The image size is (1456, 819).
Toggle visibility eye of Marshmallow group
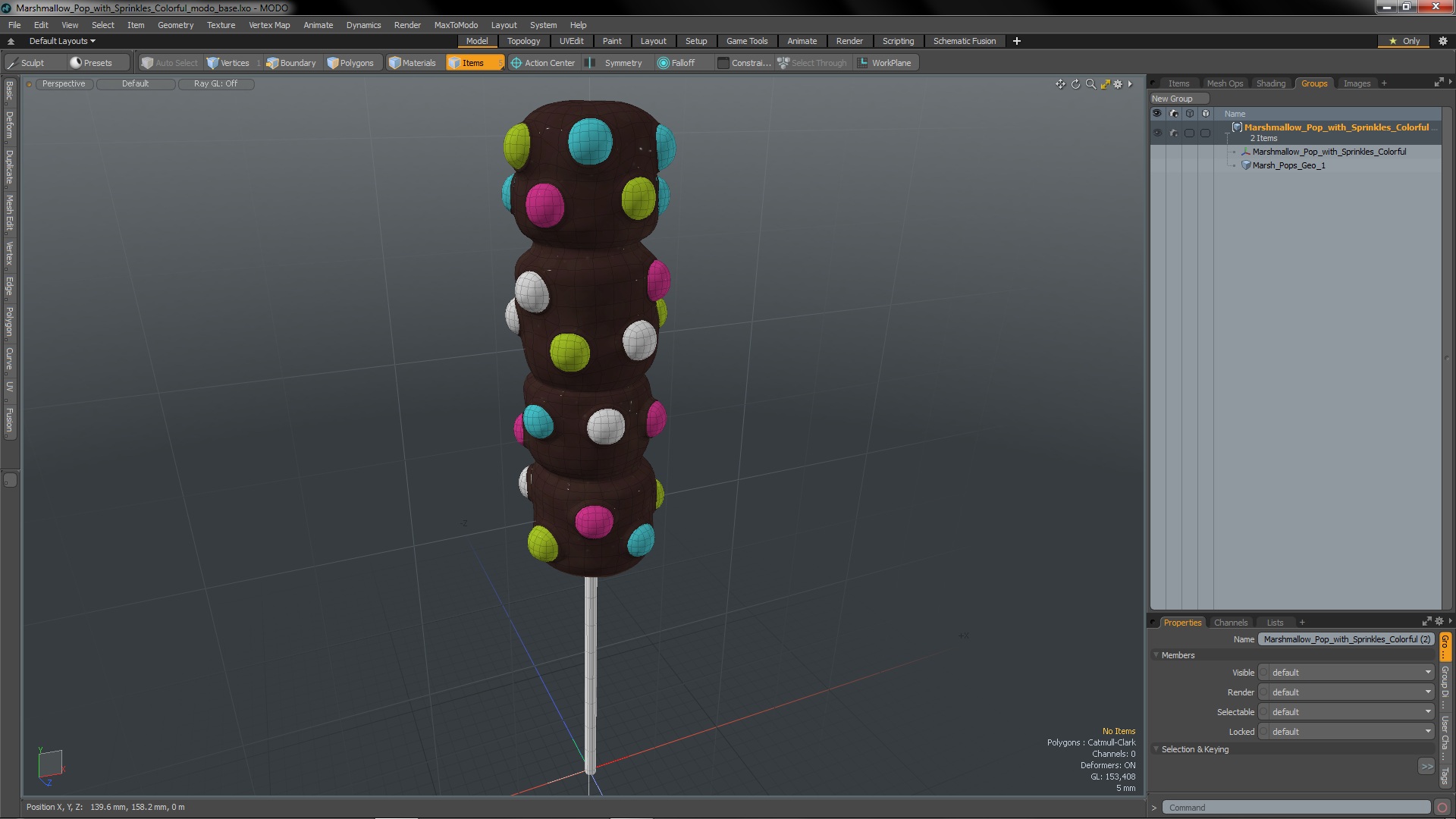pos(1157,133)
